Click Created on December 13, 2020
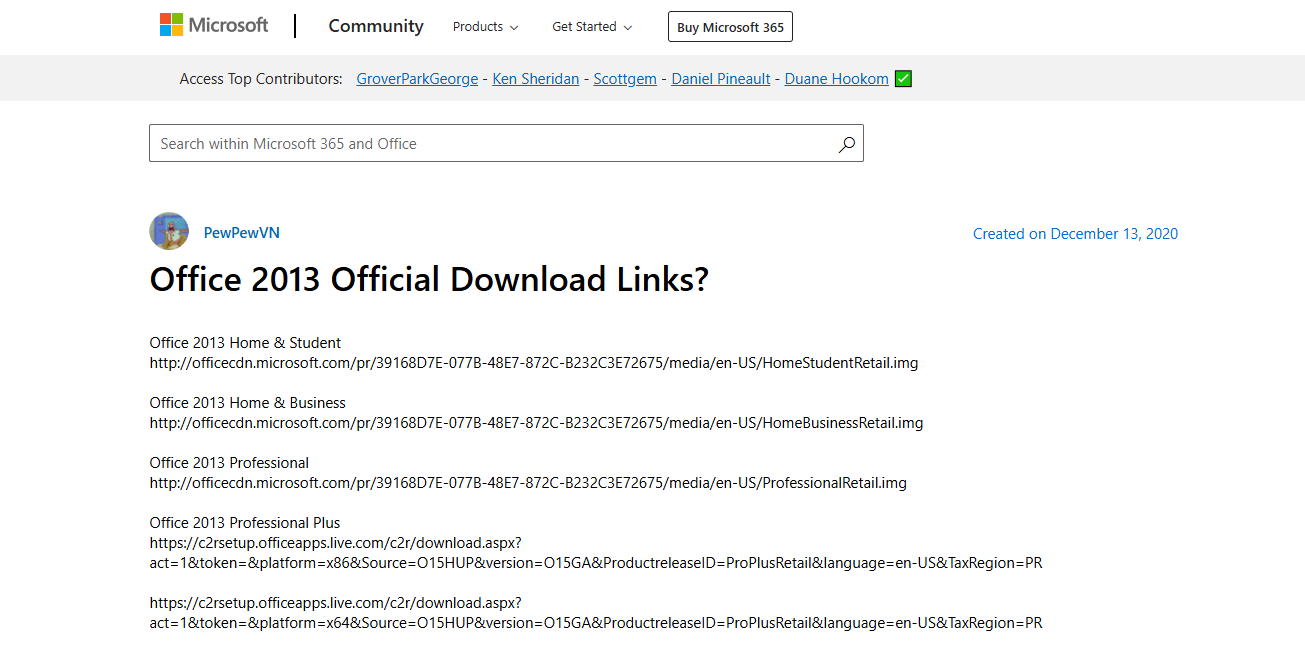The image size is (1305, 653). 1075,234
